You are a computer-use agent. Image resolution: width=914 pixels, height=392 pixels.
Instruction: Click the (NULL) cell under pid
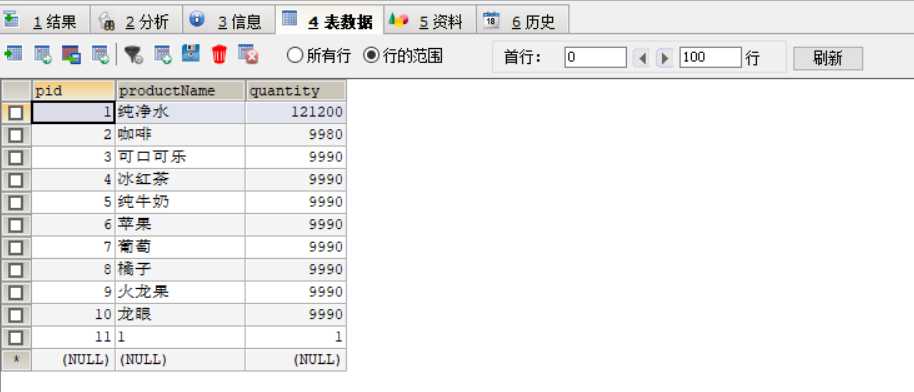tap(73, 359)
